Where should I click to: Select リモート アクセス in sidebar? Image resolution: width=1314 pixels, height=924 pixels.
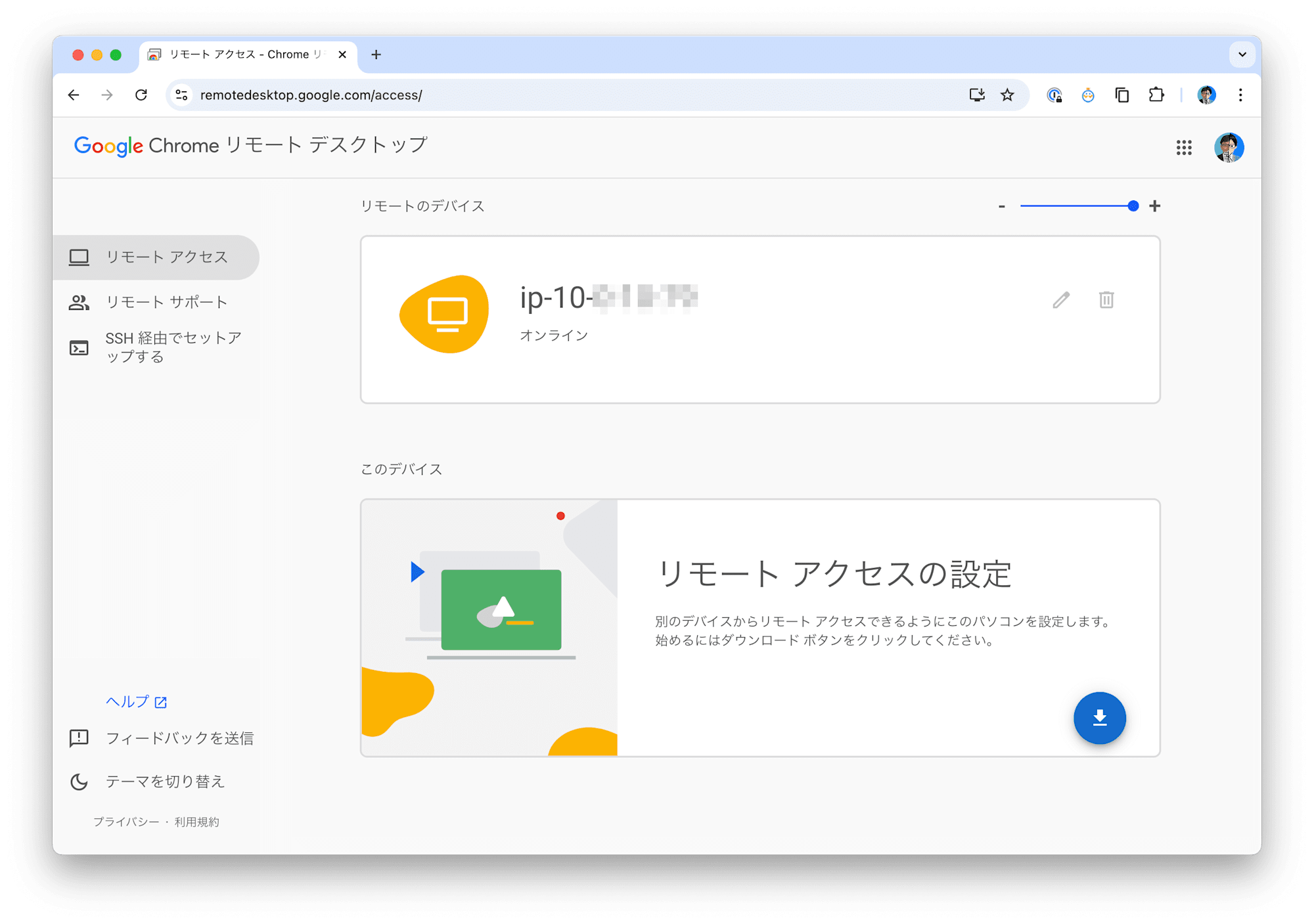point(156,257)
